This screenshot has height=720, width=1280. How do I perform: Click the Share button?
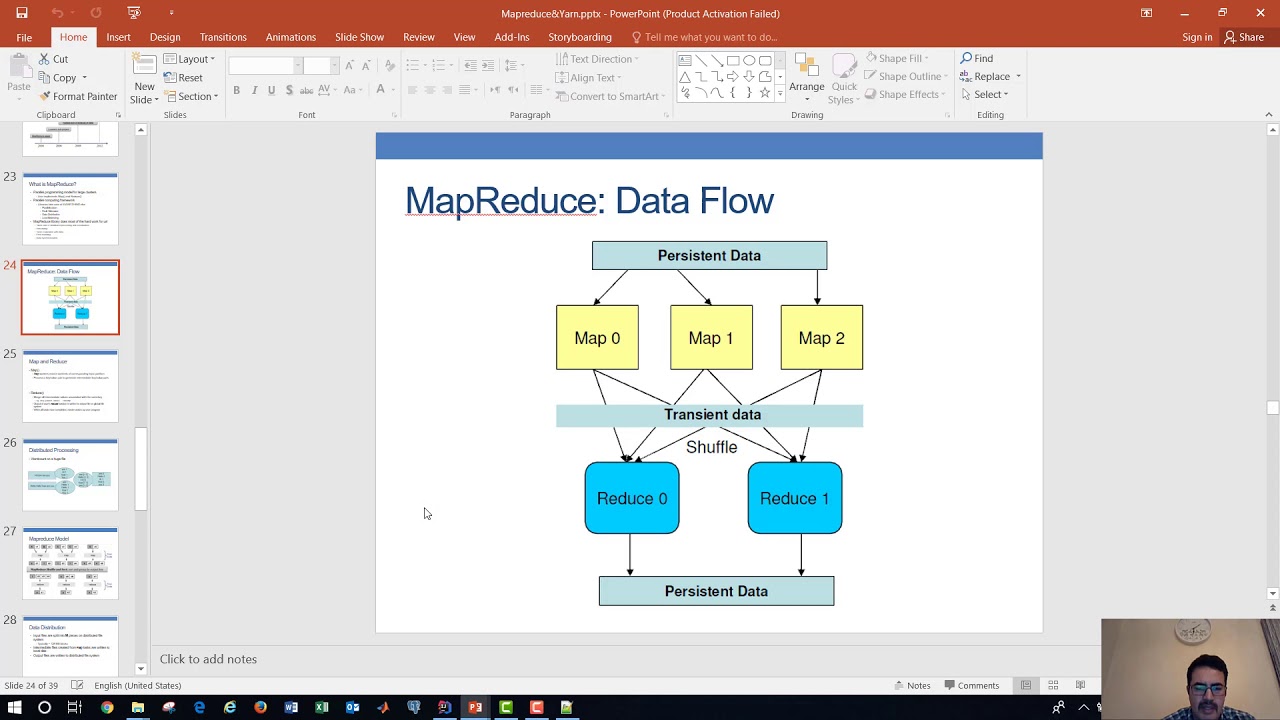coord(1244,37)
